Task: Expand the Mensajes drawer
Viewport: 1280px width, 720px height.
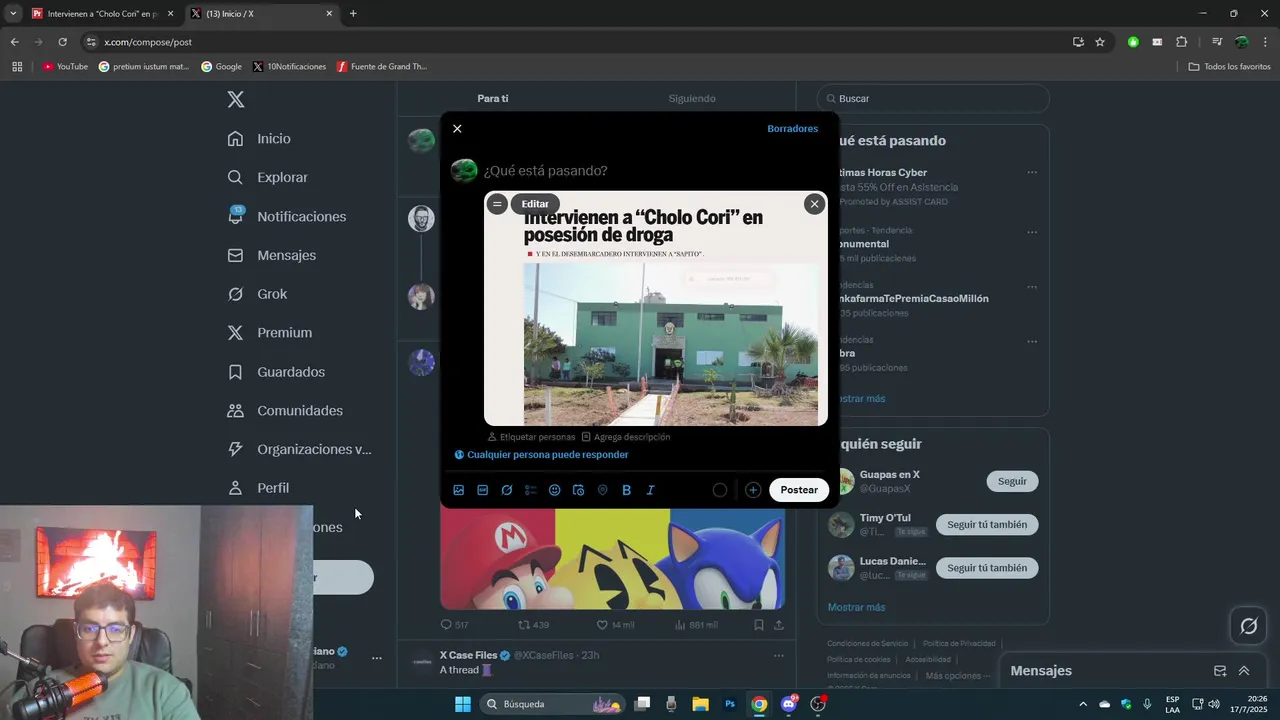Action: point(1244,671)
